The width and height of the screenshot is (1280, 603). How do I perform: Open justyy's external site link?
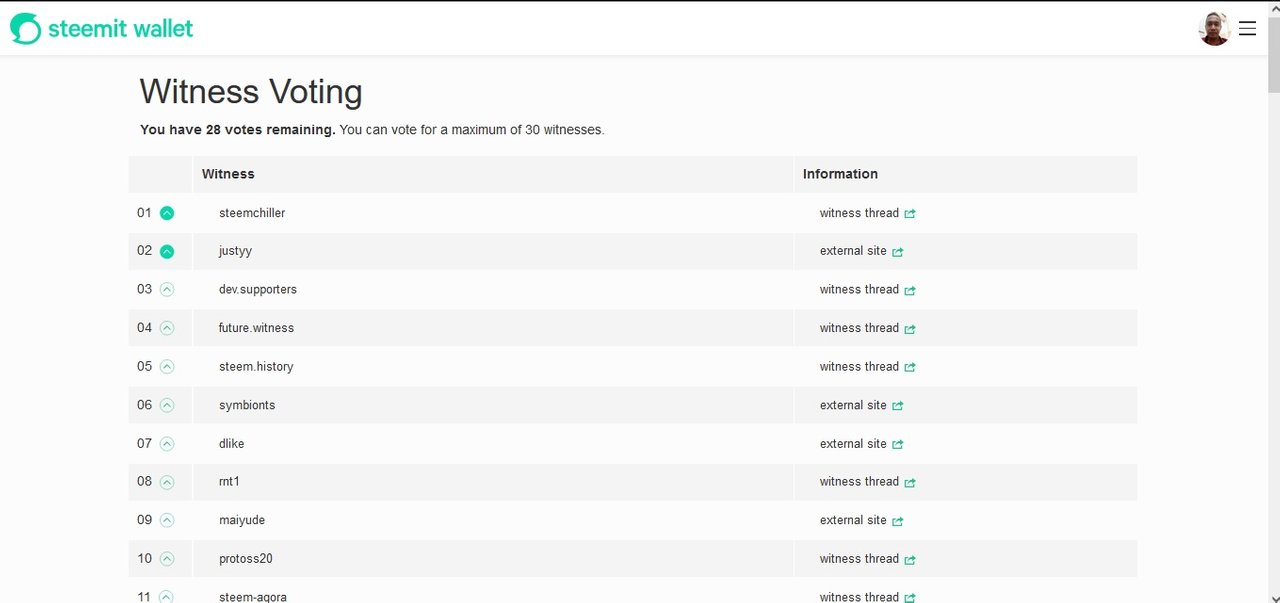click(862, 251)
